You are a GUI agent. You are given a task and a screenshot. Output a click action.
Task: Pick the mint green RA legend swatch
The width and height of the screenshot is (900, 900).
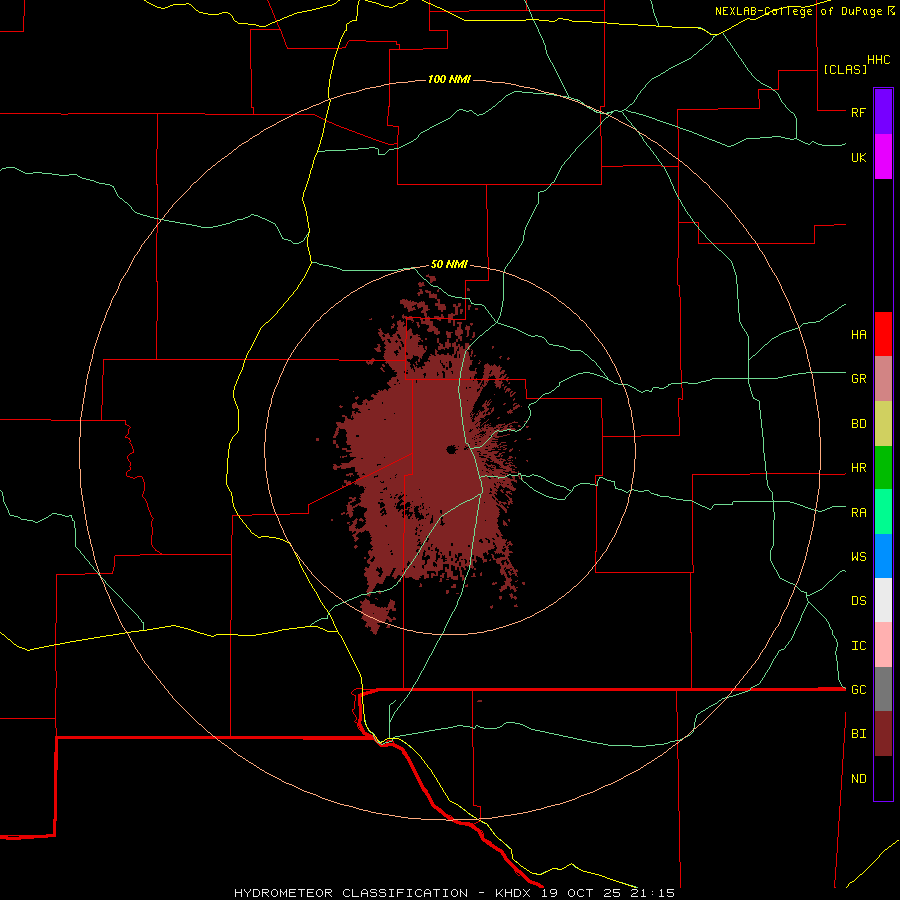click(x=883, y=512)
